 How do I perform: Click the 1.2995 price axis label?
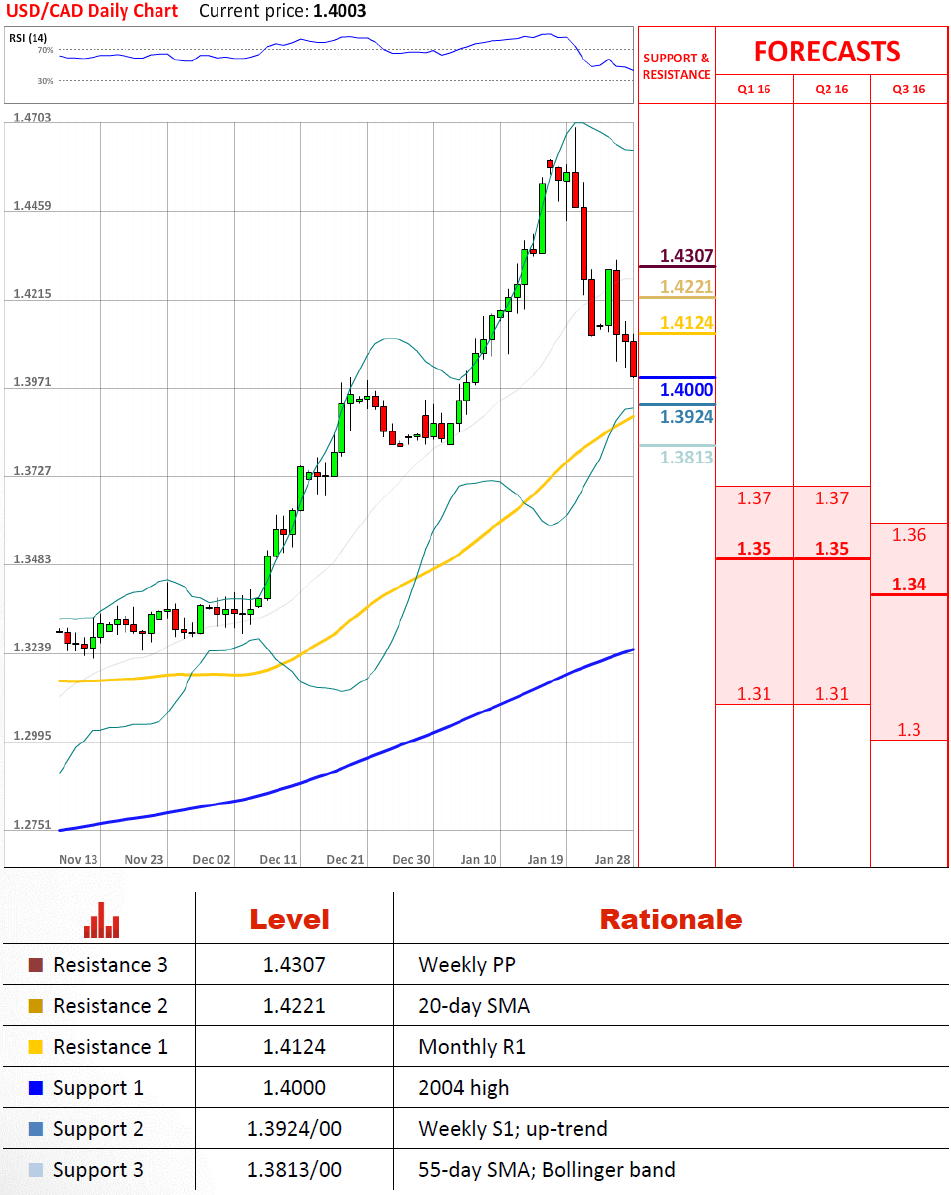pos(32,735)
